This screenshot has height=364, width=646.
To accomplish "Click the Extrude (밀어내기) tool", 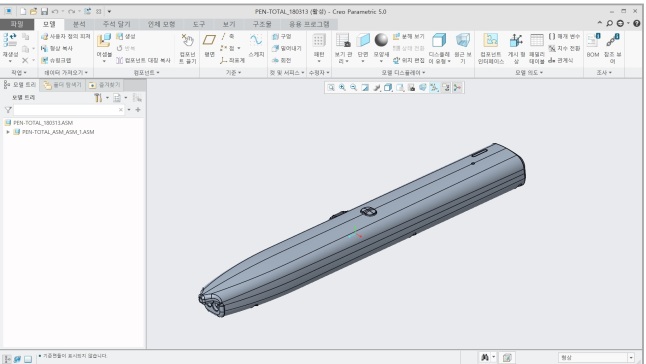I will pyautogui.click(x=287, y=49).
